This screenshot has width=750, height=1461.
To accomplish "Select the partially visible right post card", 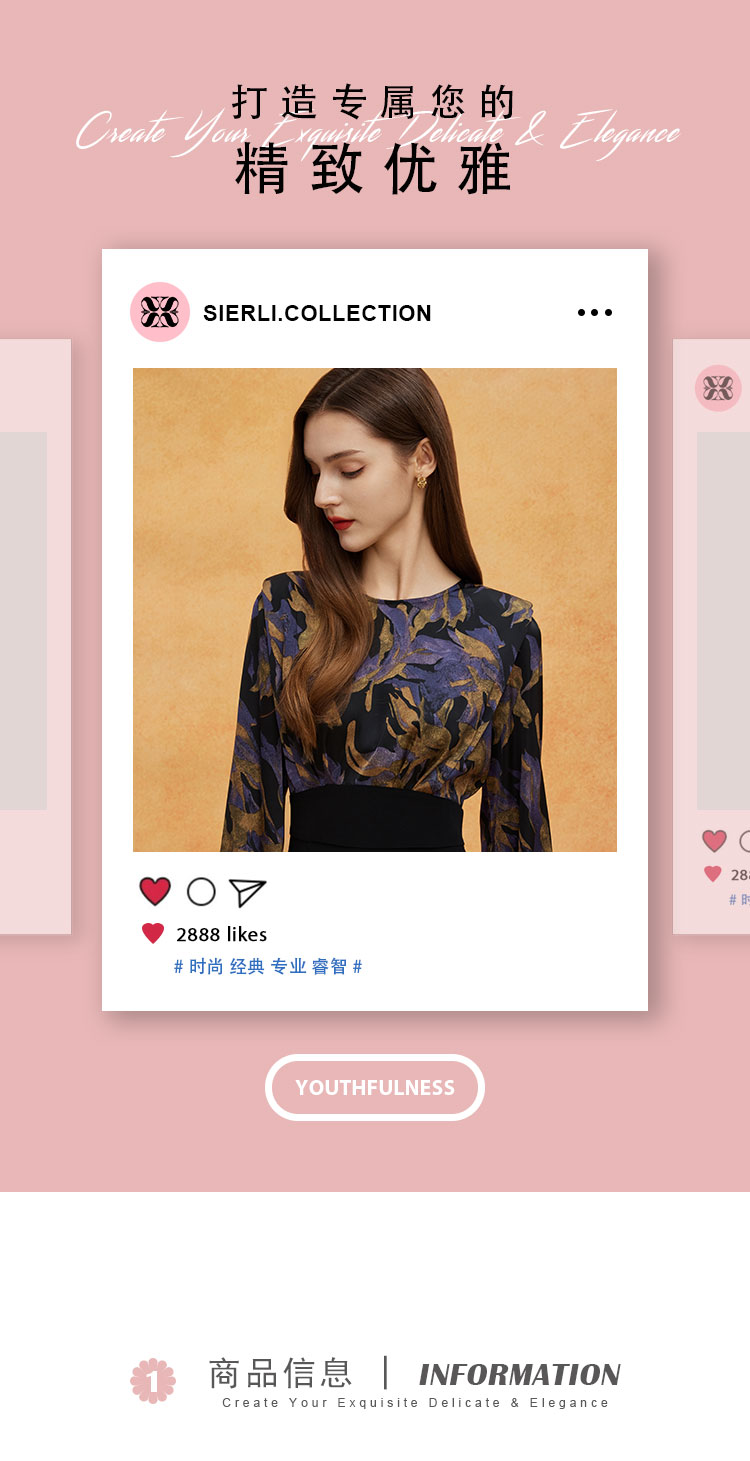I will (711, 637).
